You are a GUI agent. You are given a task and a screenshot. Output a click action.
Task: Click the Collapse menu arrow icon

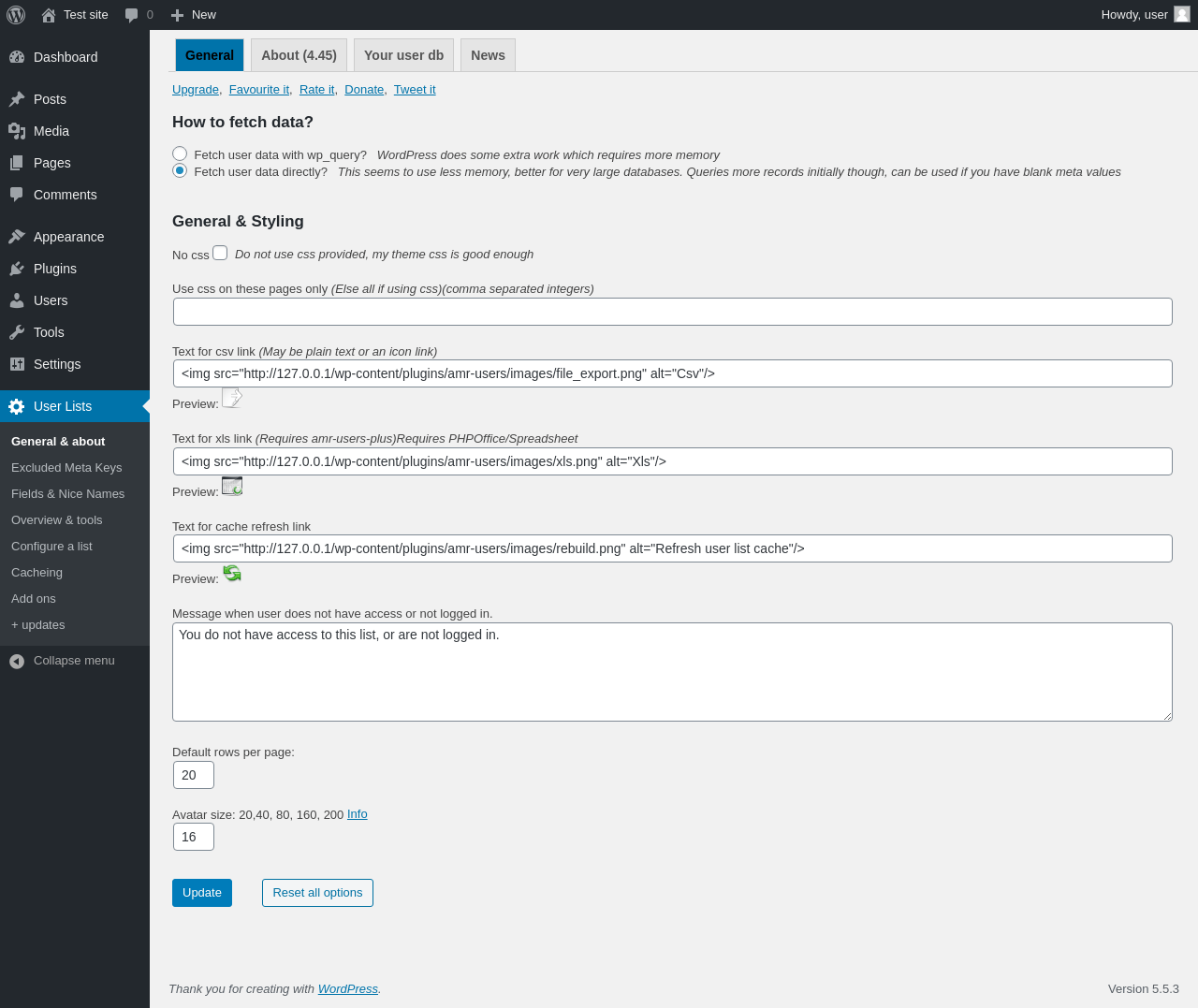17,661
